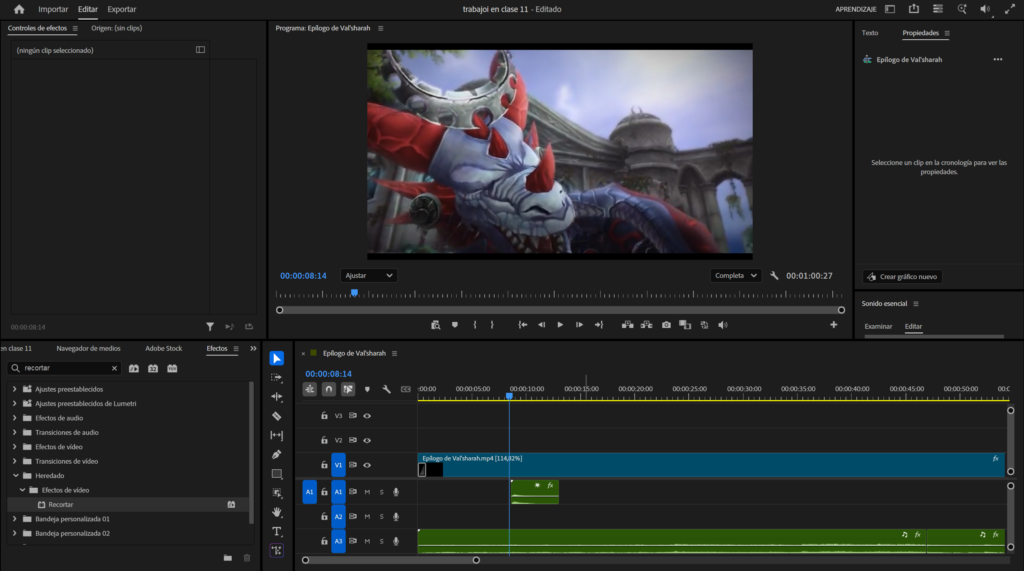Click the Extract button
1024x571 pixels.
point(647,325)
